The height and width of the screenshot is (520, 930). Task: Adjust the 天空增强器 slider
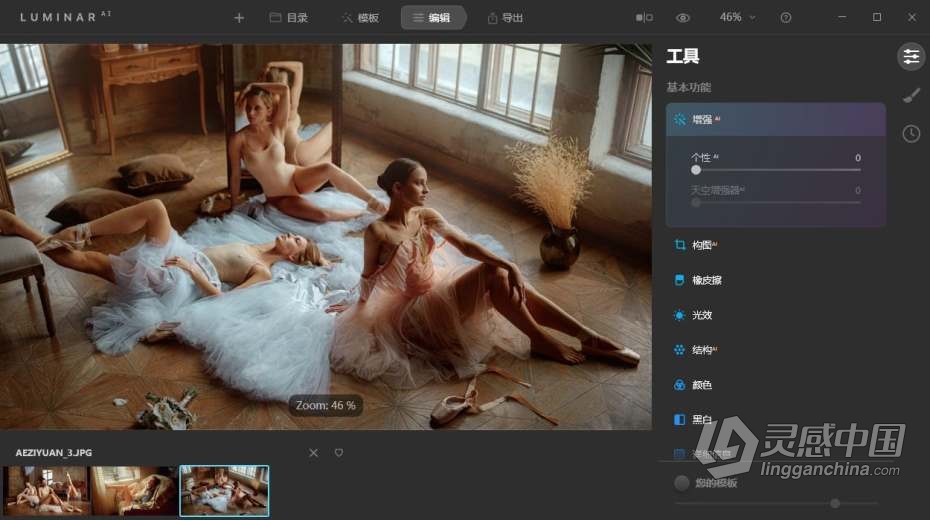778,203
